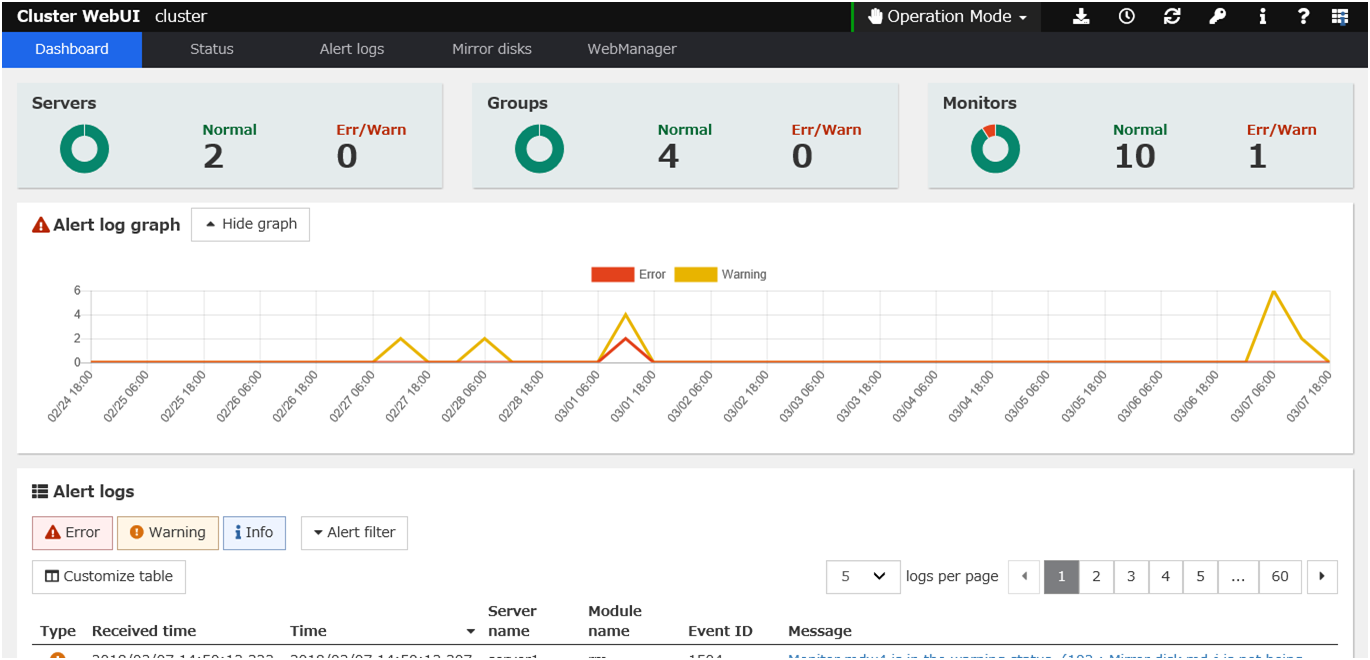
Task: Switch to the Status tab
Action: click(x=212, y=49)
